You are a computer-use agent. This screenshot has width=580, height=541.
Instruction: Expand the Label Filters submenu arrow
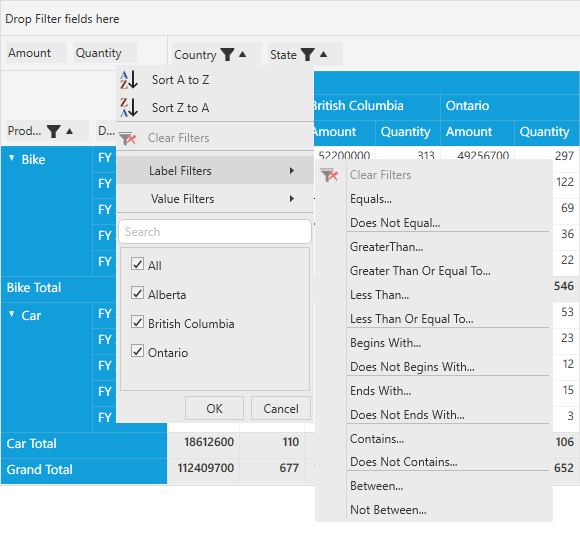click(292, 170)
